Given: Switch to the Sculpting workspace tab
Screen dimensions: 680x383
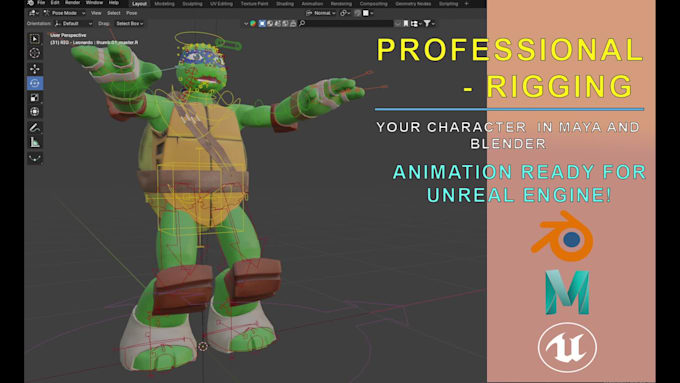Looking at the screenshot, I should [192, 3].
